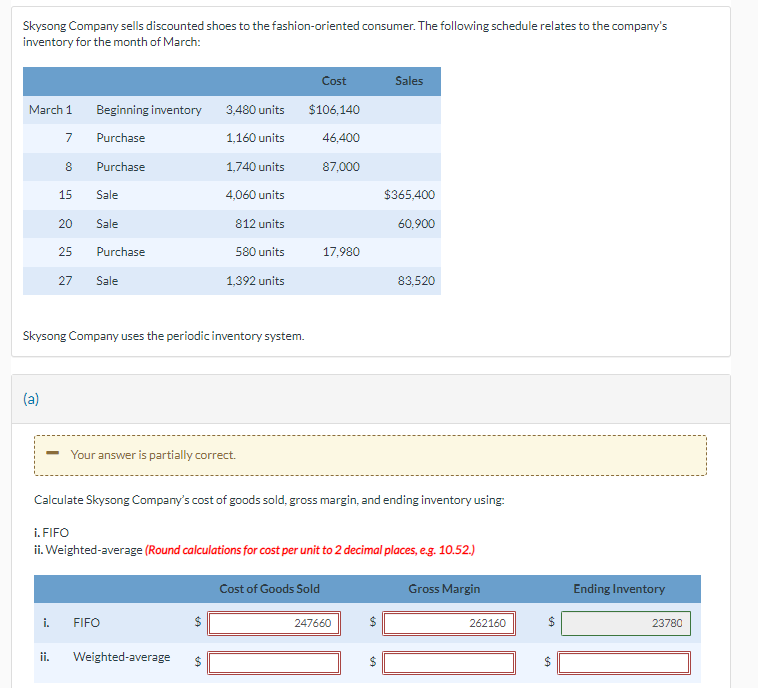Click the date 20 cell

65,224
